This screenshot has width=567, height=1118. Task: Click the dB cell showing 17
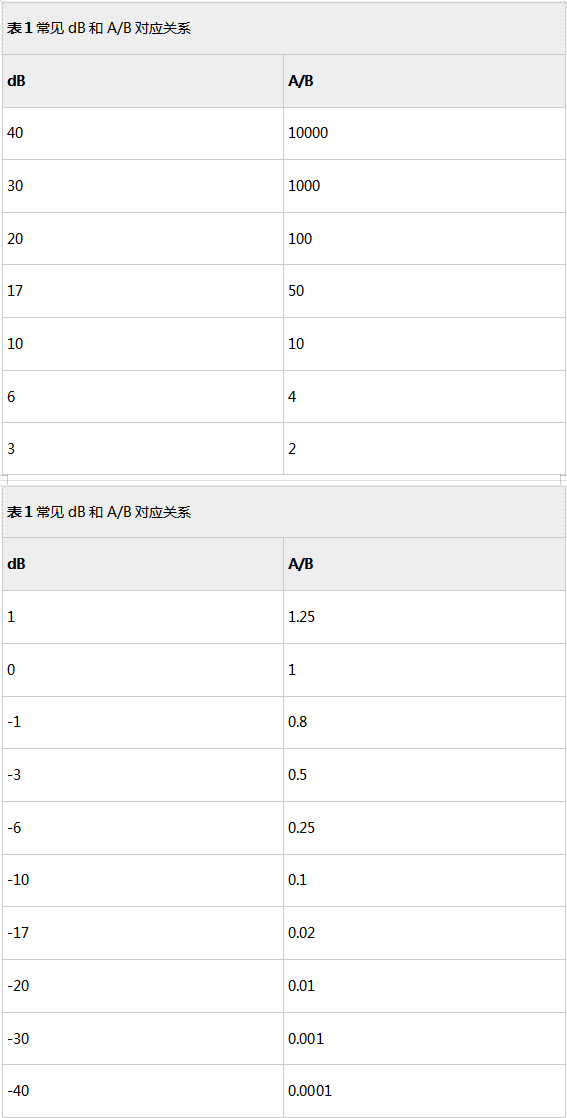pyautogui.click(x=143, y=291)
